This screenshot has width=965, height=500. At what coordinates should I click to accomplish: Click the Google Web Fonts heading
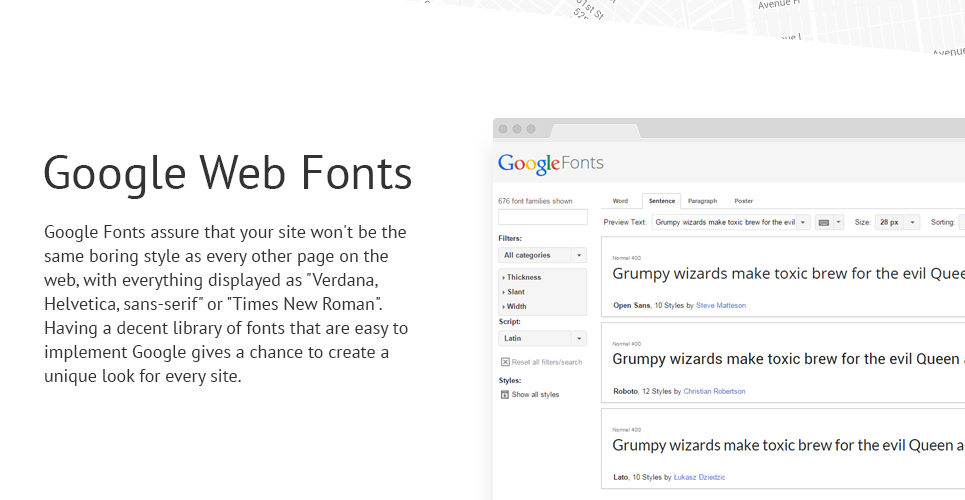(228, 174)
